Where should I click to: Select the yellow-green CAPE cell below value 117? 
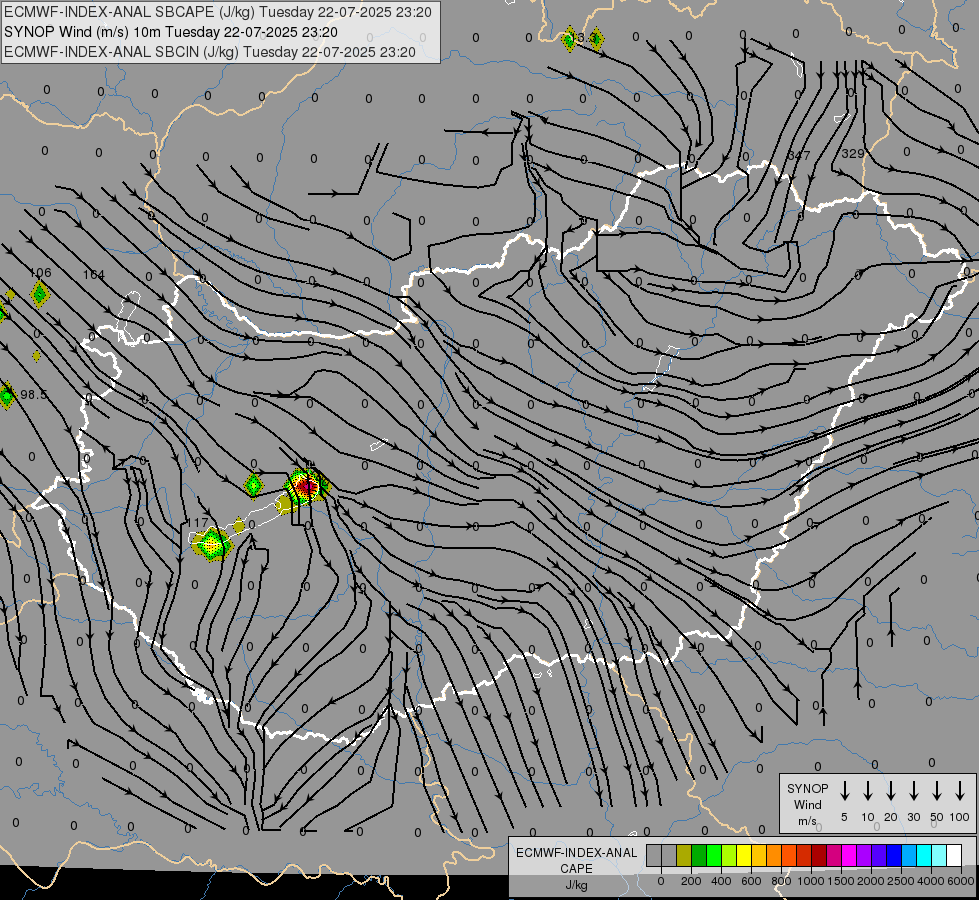[x=213, y=545]
